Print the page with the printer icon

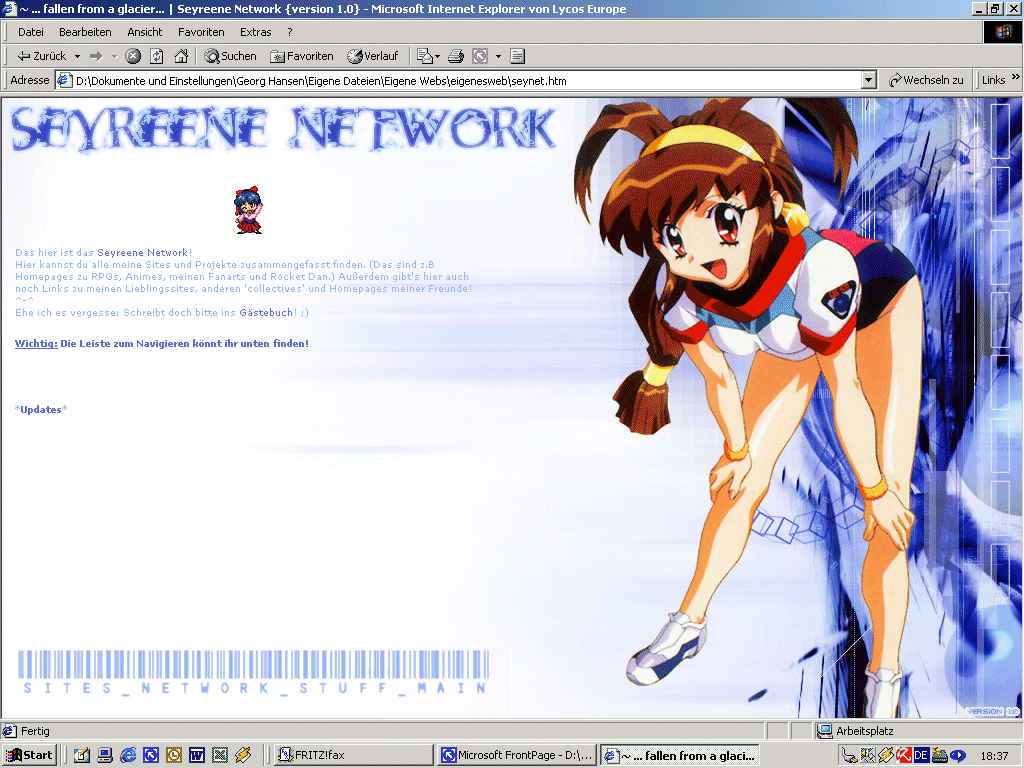click(456, 56)
